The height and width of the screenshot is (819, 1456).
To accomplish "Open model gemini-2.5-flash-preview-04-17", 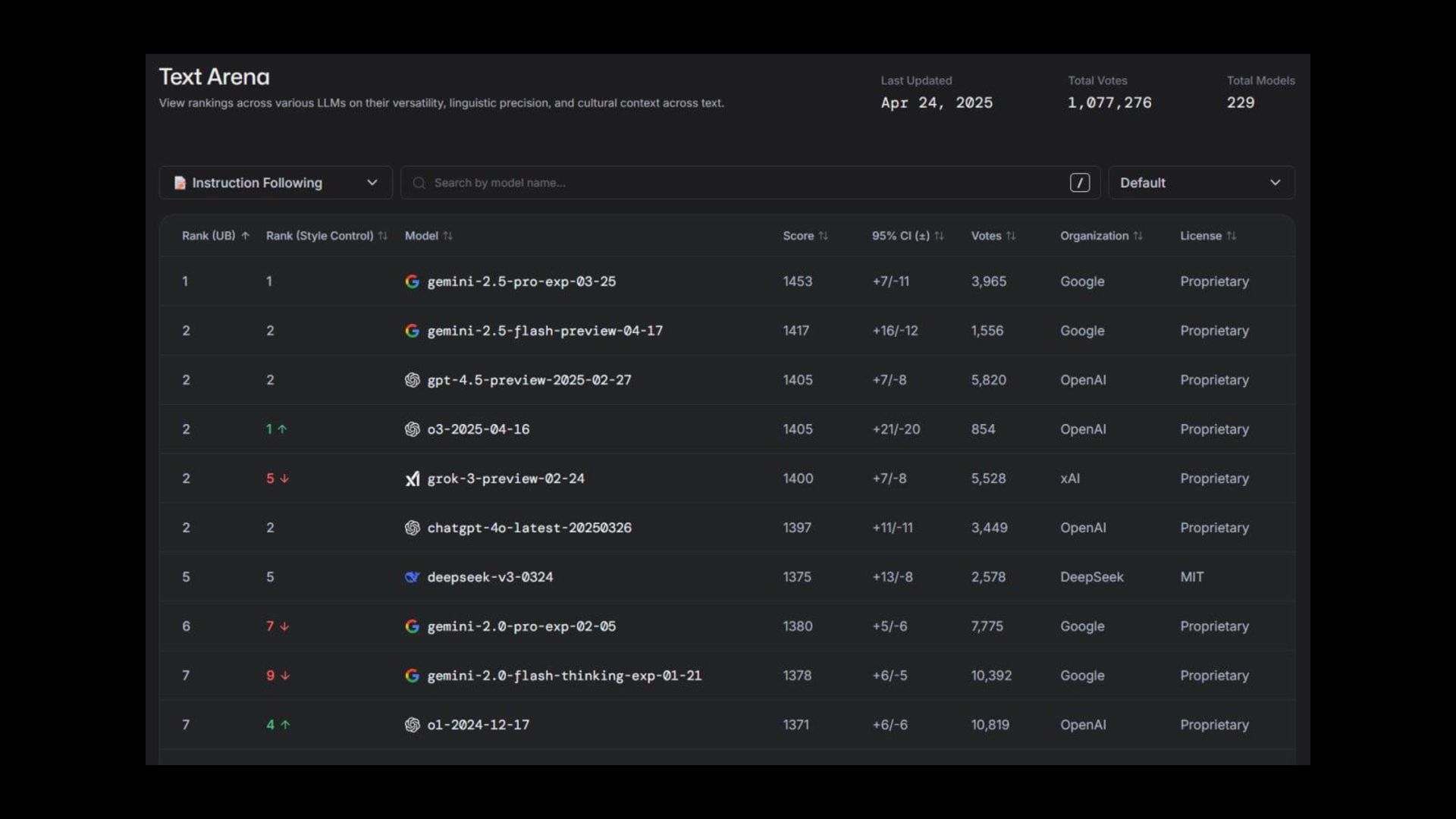I will (x=544, y=331).
